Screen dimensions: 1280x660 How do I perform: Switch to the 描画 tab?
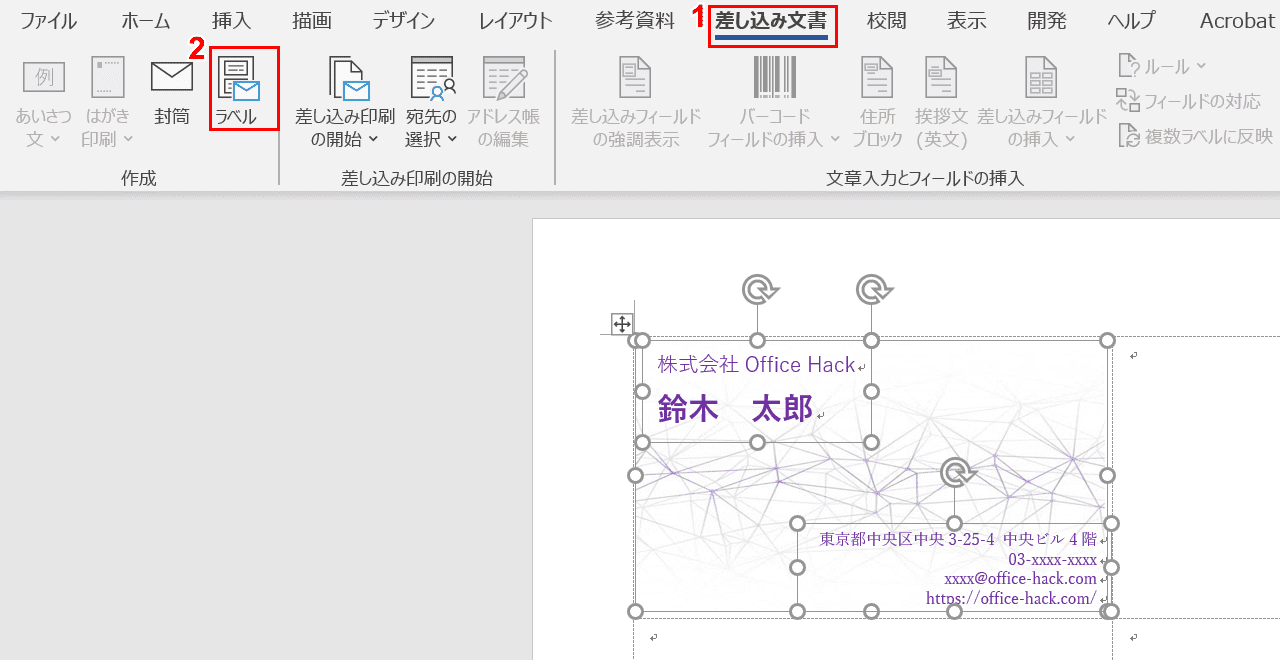312,21
